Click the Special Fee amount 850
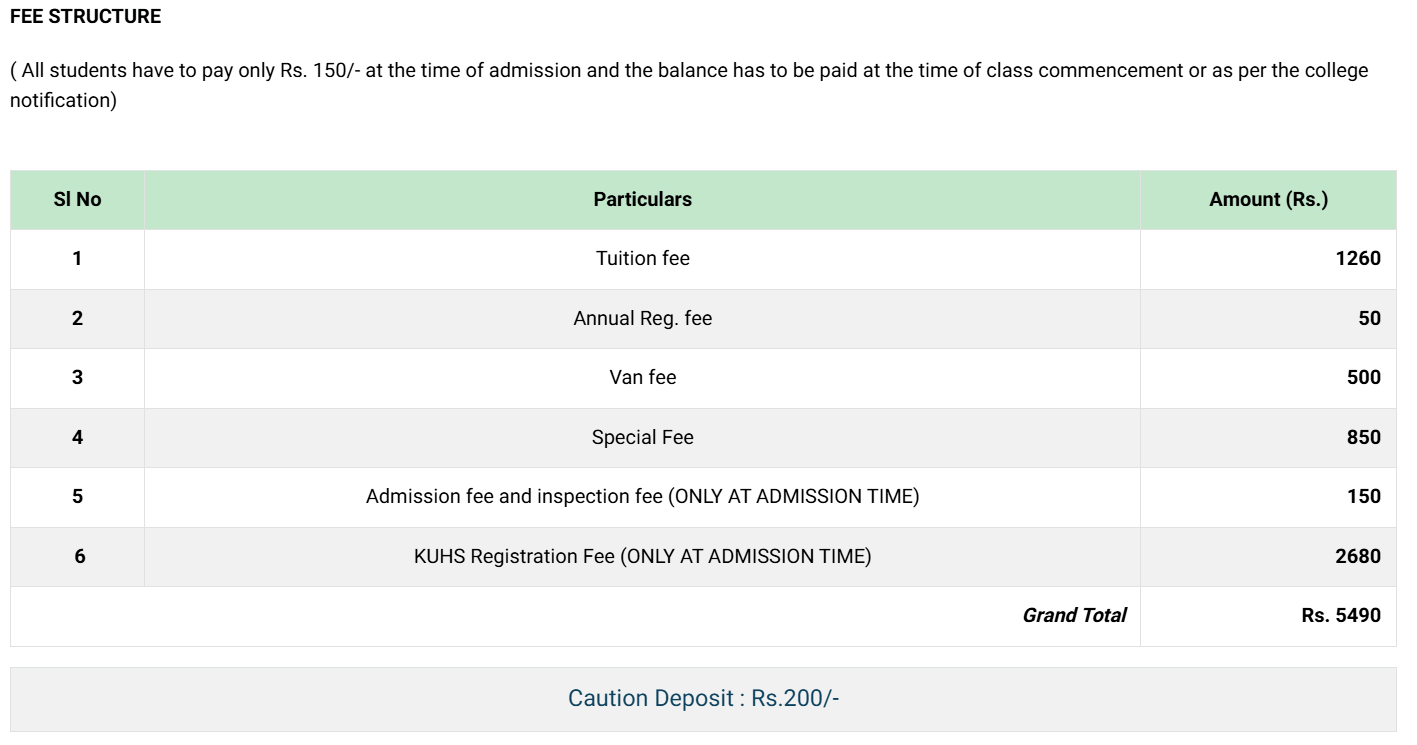 (1364, 437)
